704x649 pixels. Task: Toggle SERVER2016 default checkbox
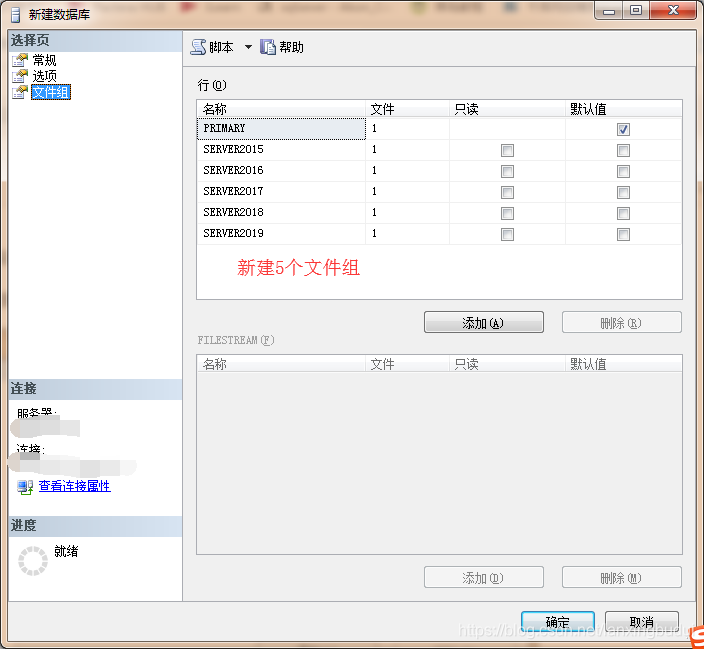click(623, 171)
